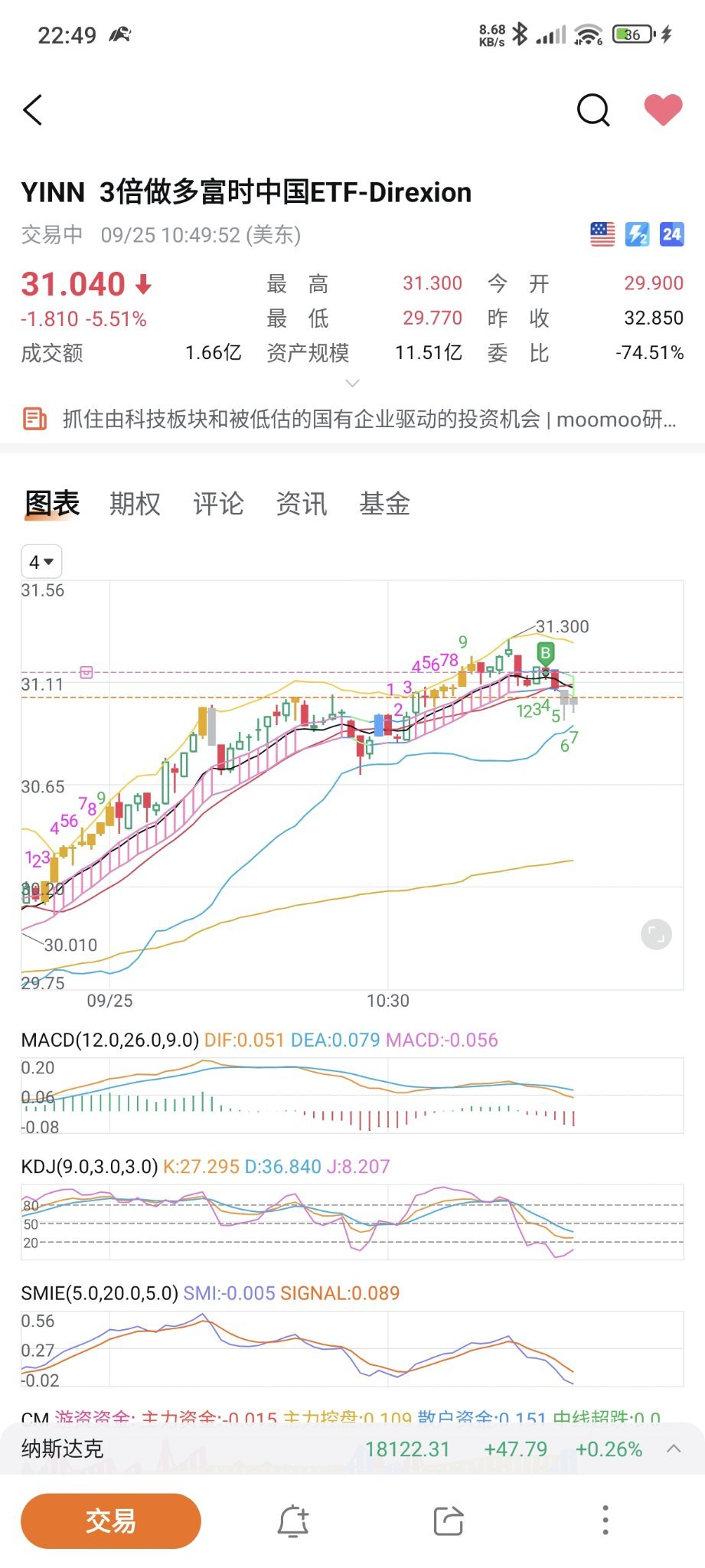Tap the 31.300 high label on chart
Image resolution: width=705 pixels, height=1568 pixels.
coord(563,626)
